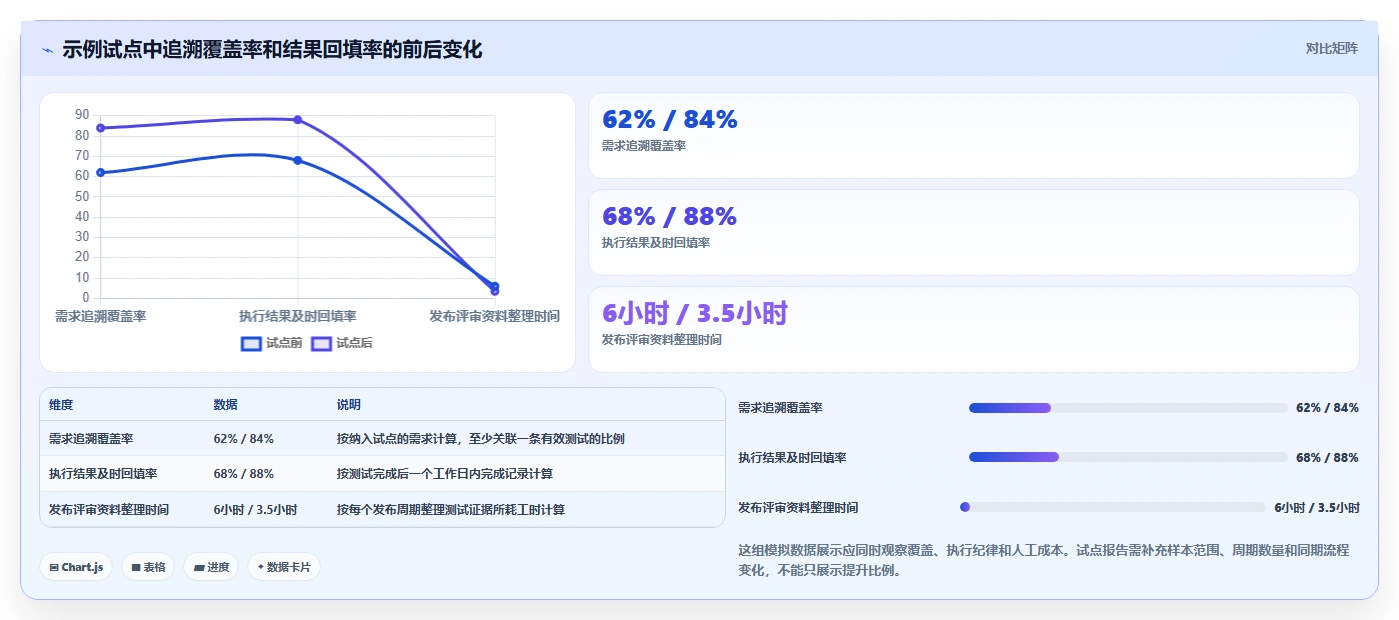Click the 维度 table column header
The height and width of the screenshot is (620, 1399).
coord(61,405)
